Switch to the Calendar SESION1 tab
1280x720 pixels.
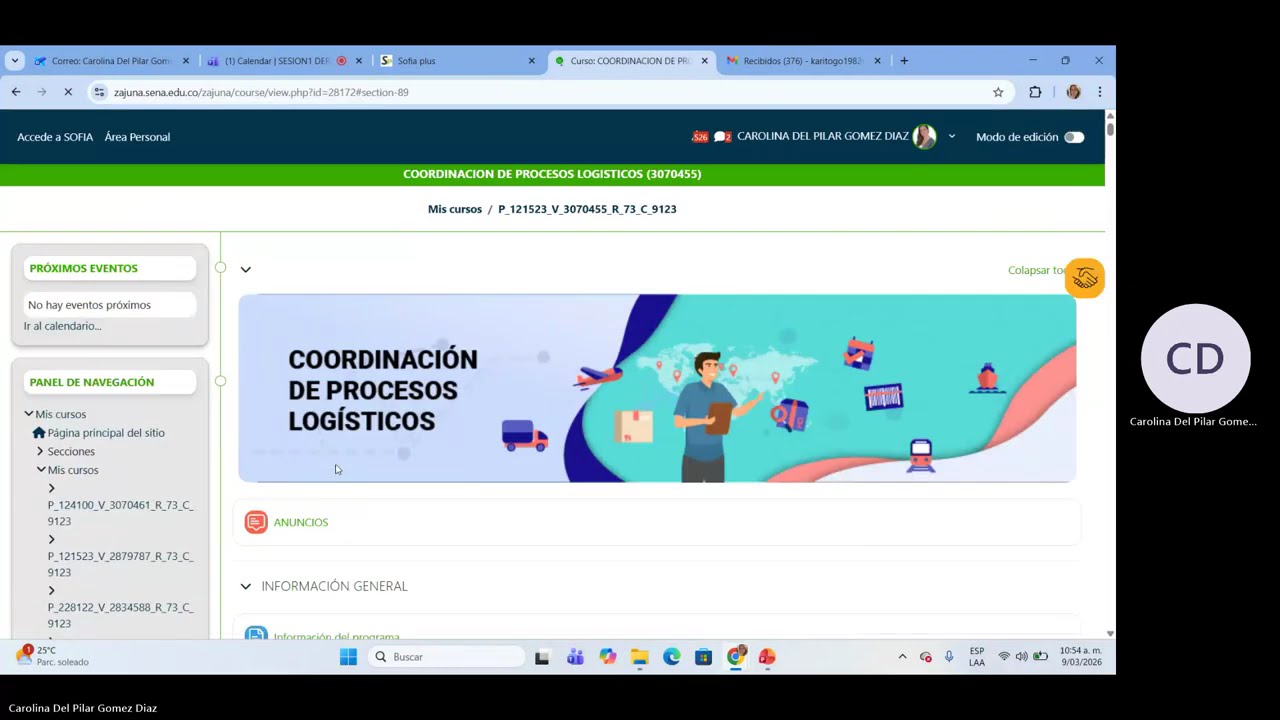(285, 61)
